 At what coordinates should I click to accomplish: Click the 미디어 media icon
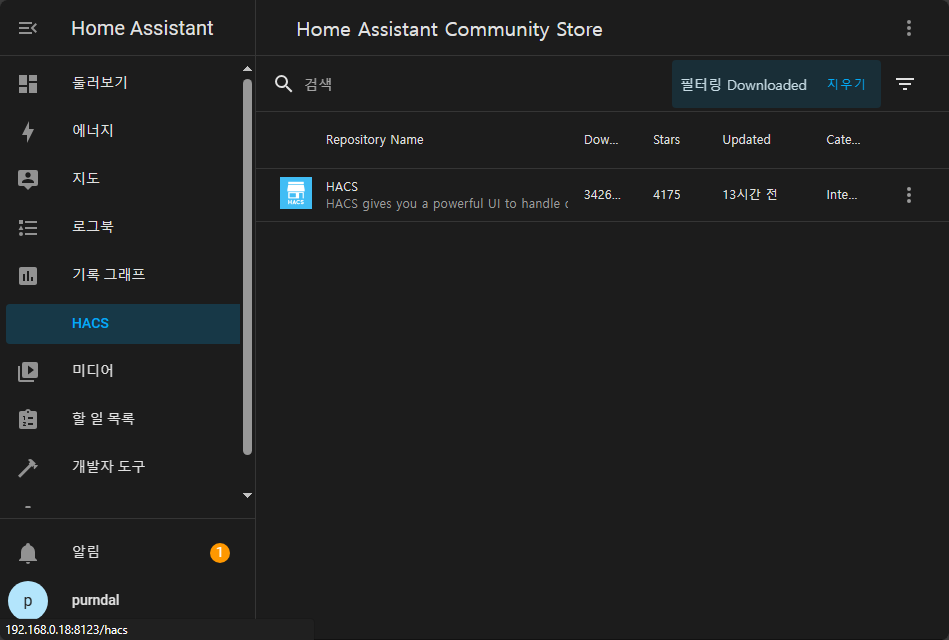[28, 371]
